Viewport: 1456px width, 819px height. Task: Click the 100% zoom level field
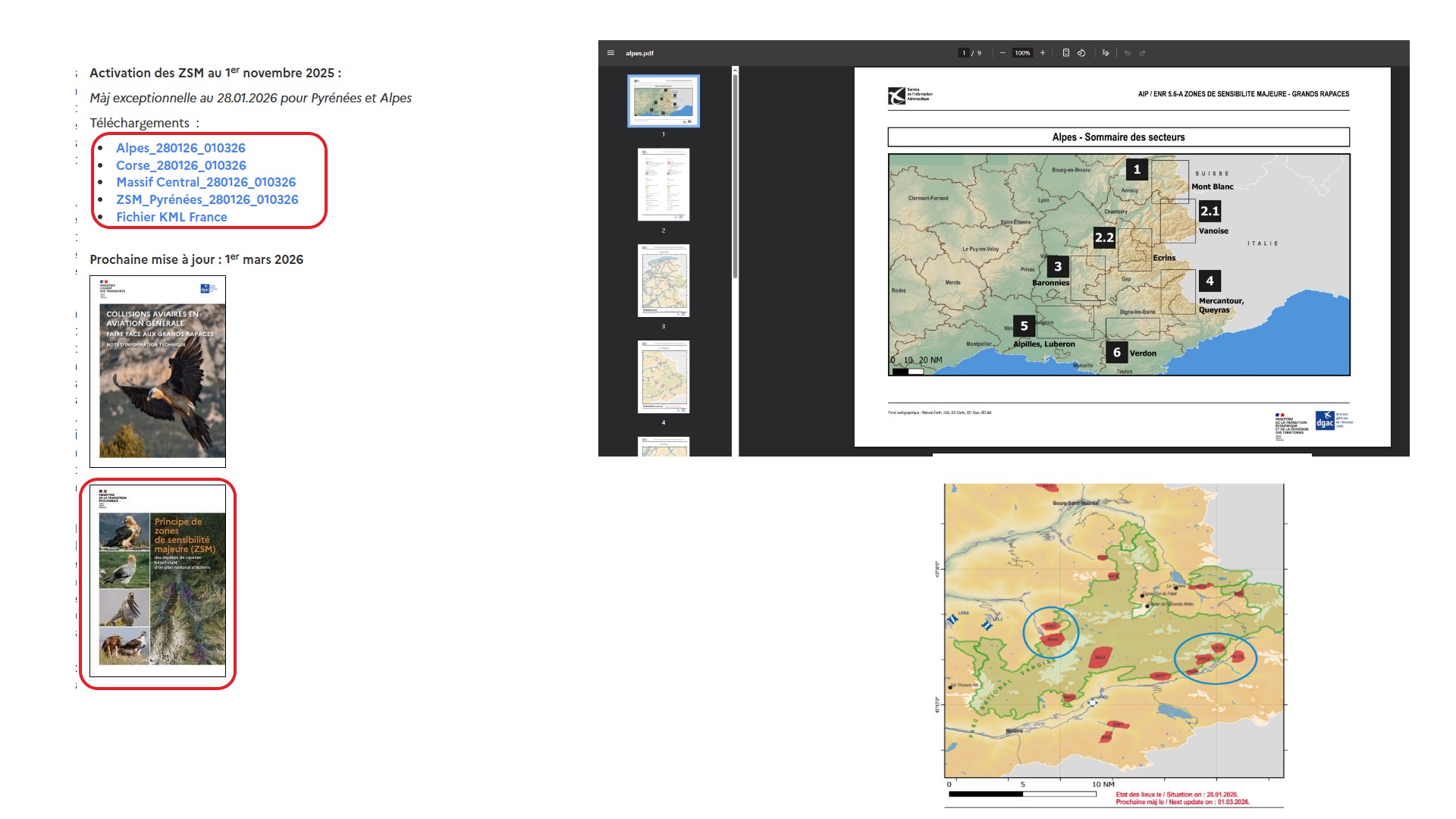[x=1022, y=53]
